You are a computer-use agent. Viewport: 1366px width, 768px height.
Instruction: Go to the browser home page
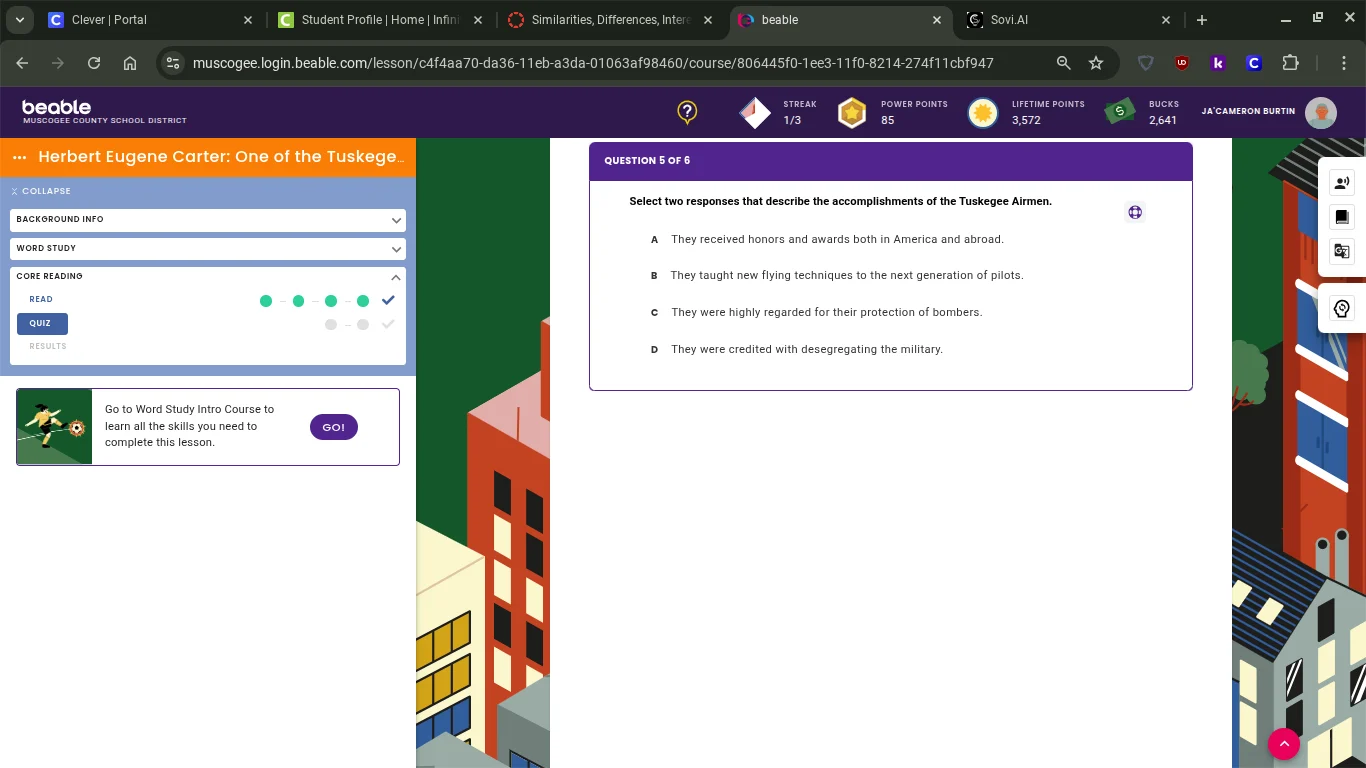(x=130, y=63)
